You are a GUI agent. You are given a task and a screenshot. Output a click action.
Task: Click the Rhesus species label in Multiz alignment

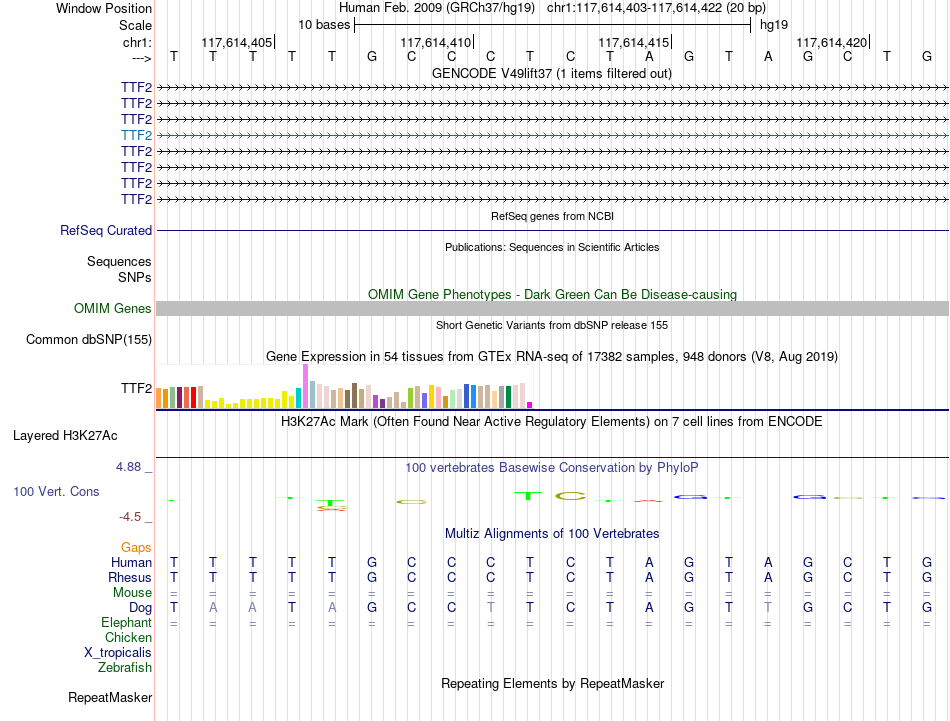click(x=130, y=577)
